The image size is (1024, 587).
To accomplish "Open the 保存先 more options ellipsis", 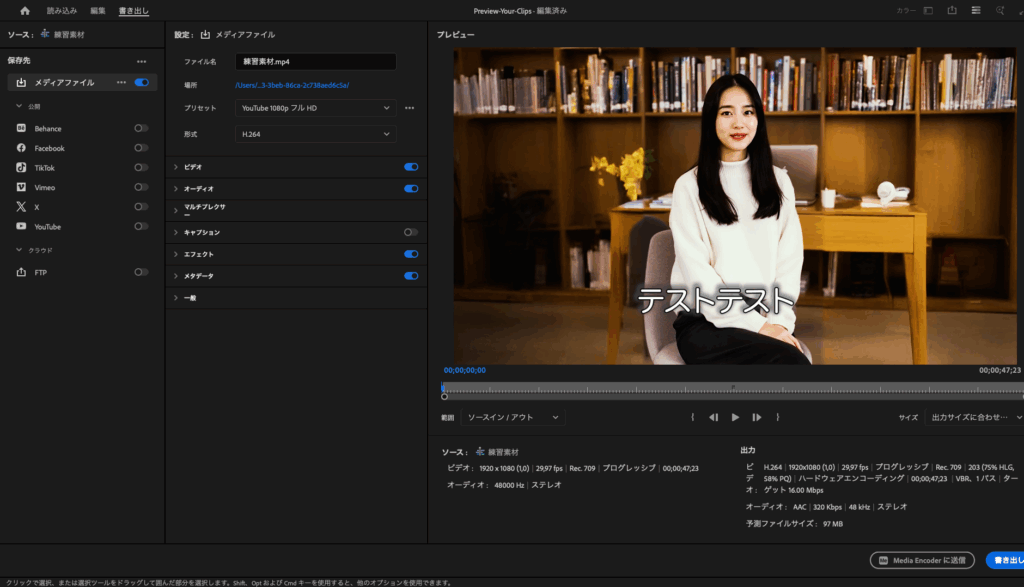I will (141, 61).
